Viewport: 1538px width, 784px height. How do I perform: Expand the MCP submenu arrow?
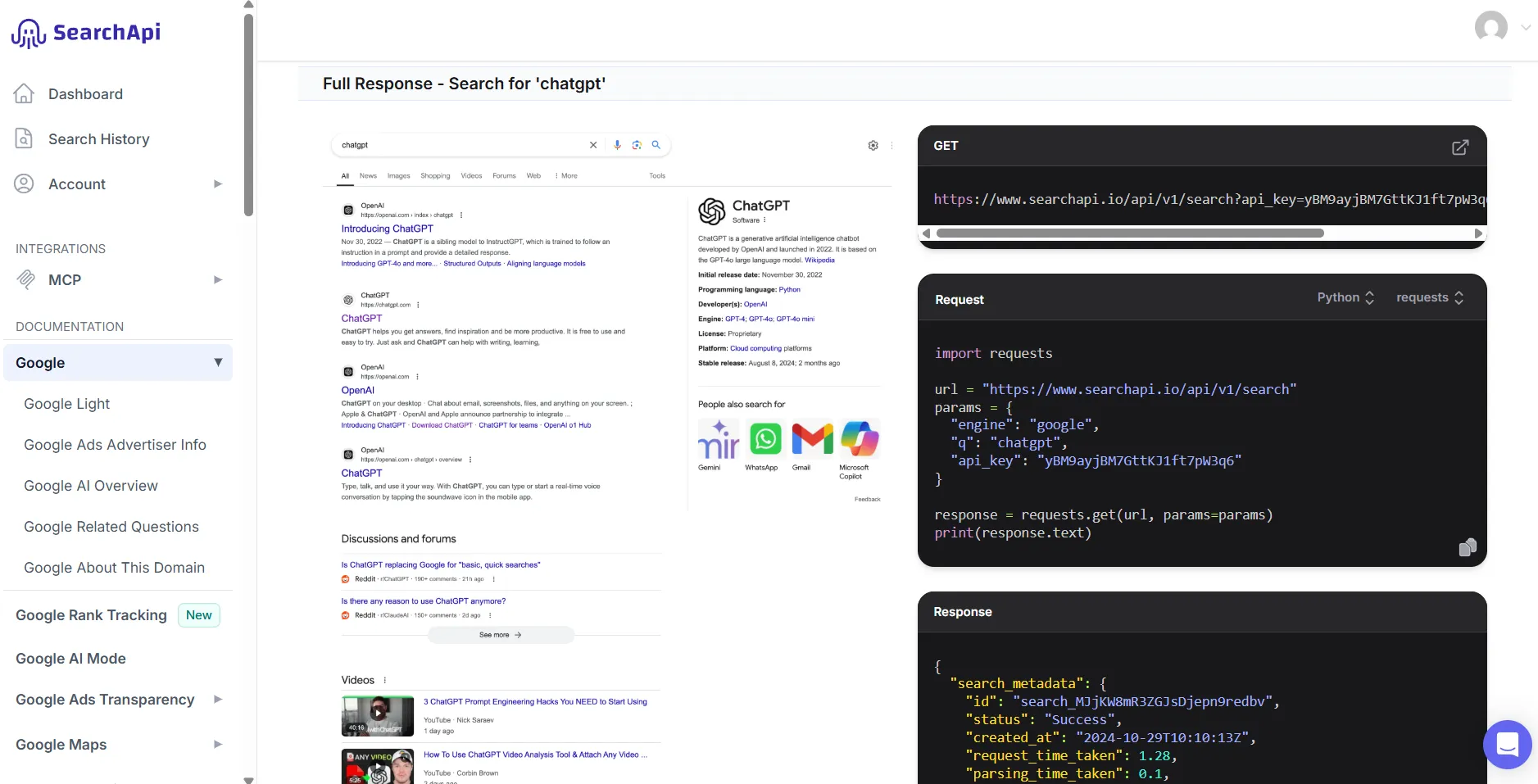pyautogui.click(x=218, y=279)
